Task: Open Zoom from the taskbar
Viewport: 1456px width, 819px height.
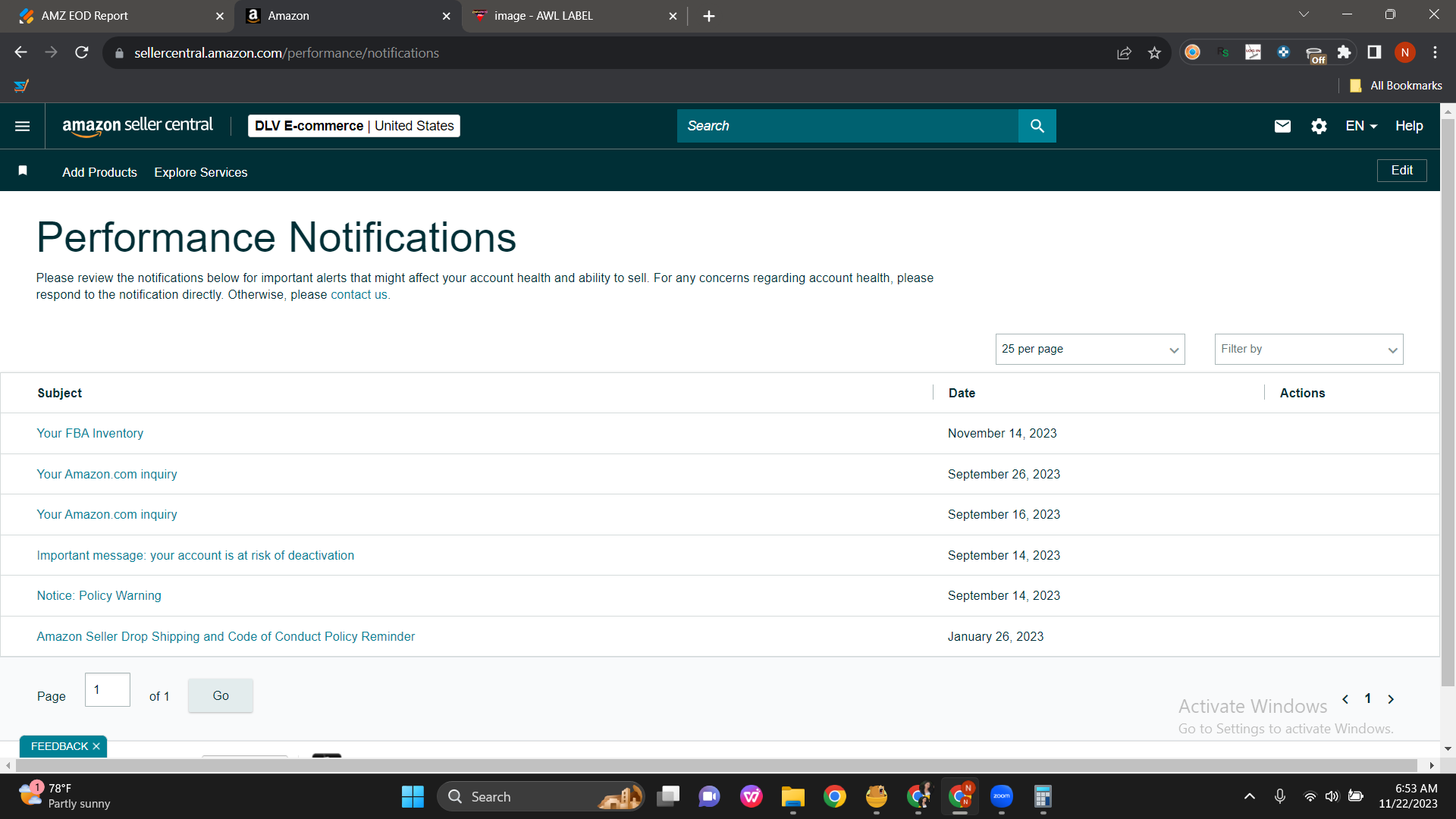Action: pos(1002,796)
